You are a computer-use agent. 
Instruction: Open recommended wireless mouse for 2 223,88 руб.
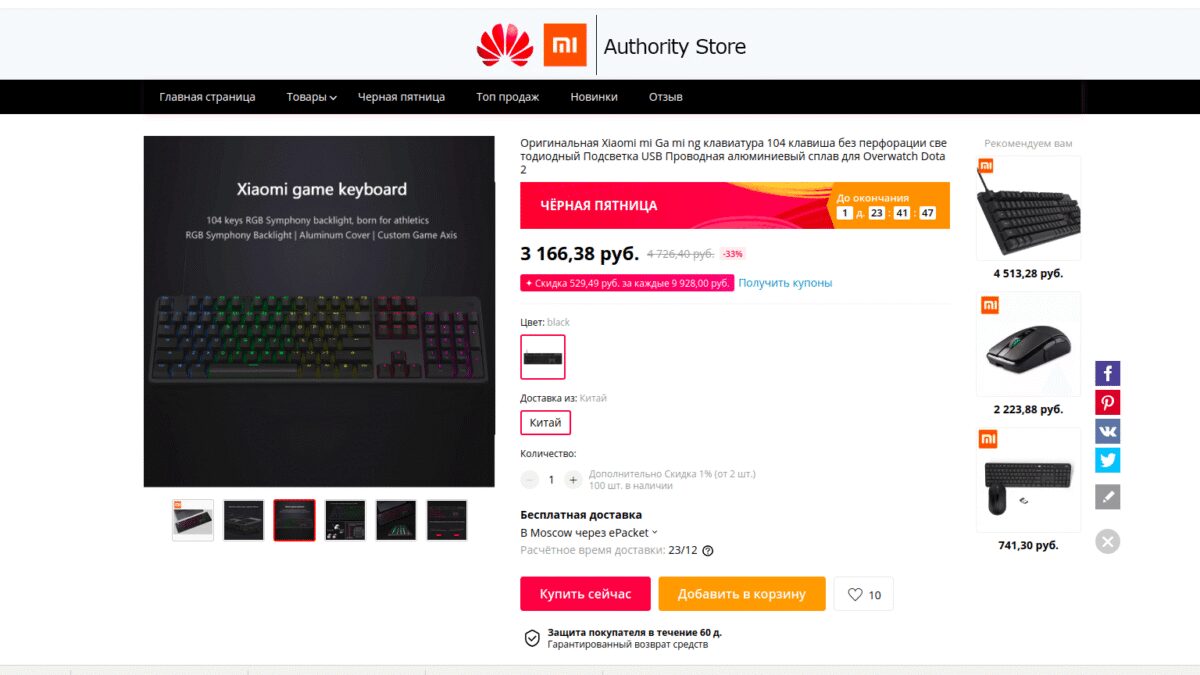point(1028,345)
